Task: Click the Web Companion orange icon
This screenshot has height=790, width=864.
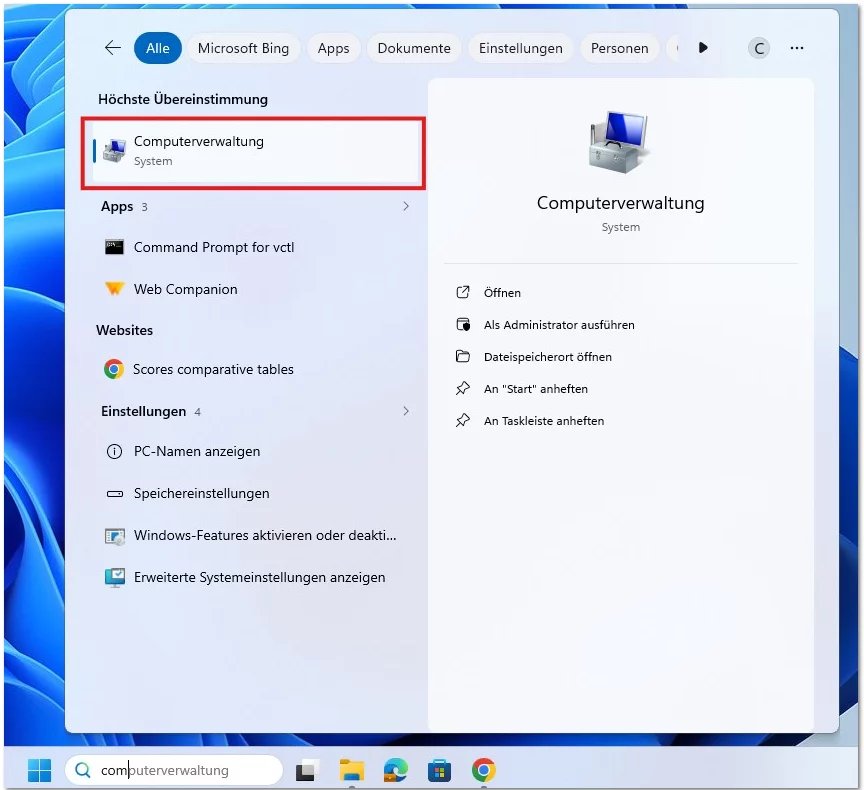Action: click(115, 289)
